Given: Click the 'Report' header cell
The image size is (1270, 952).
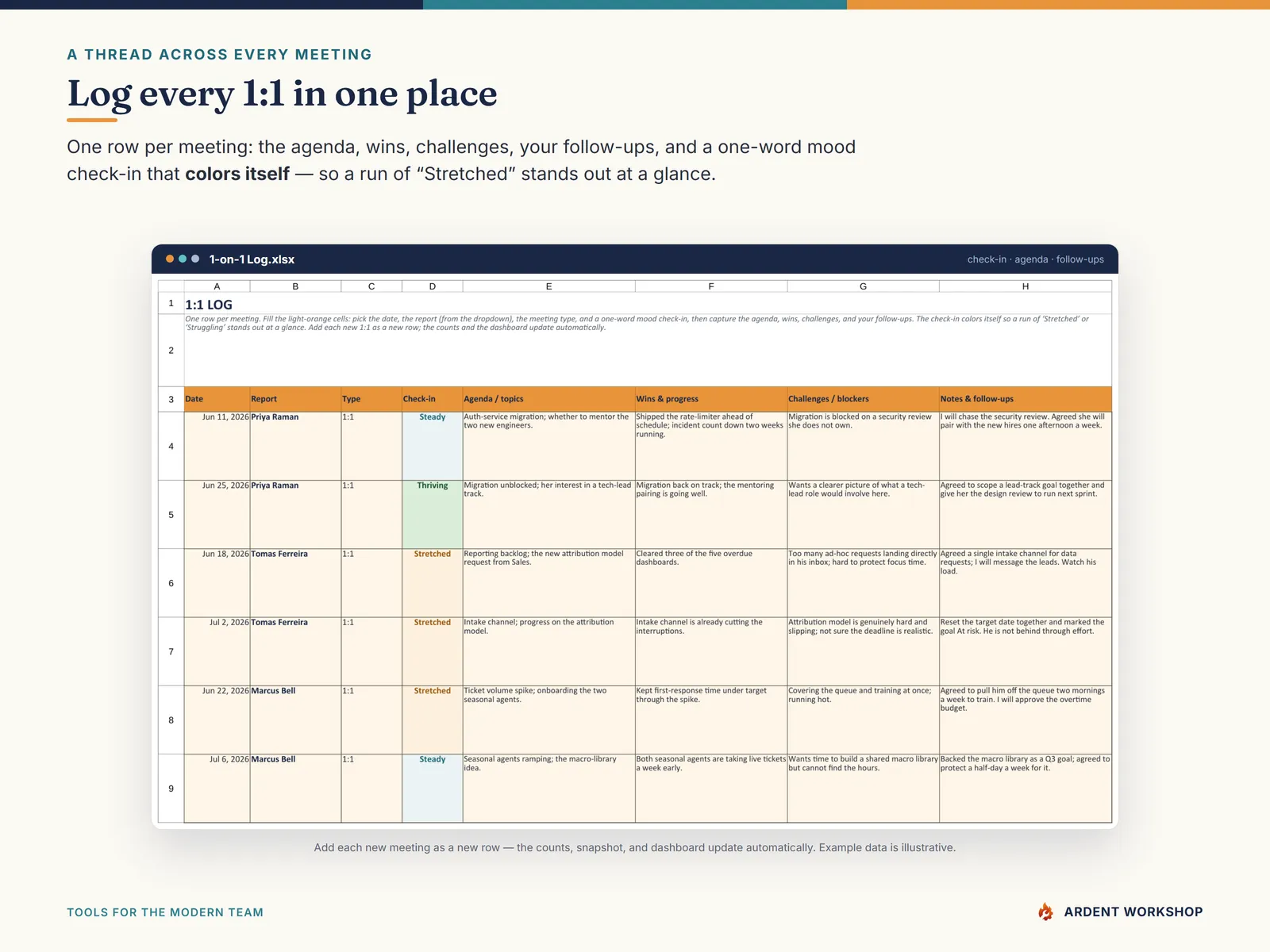Looking at the screenshot, I should click(x=295, y=399).
